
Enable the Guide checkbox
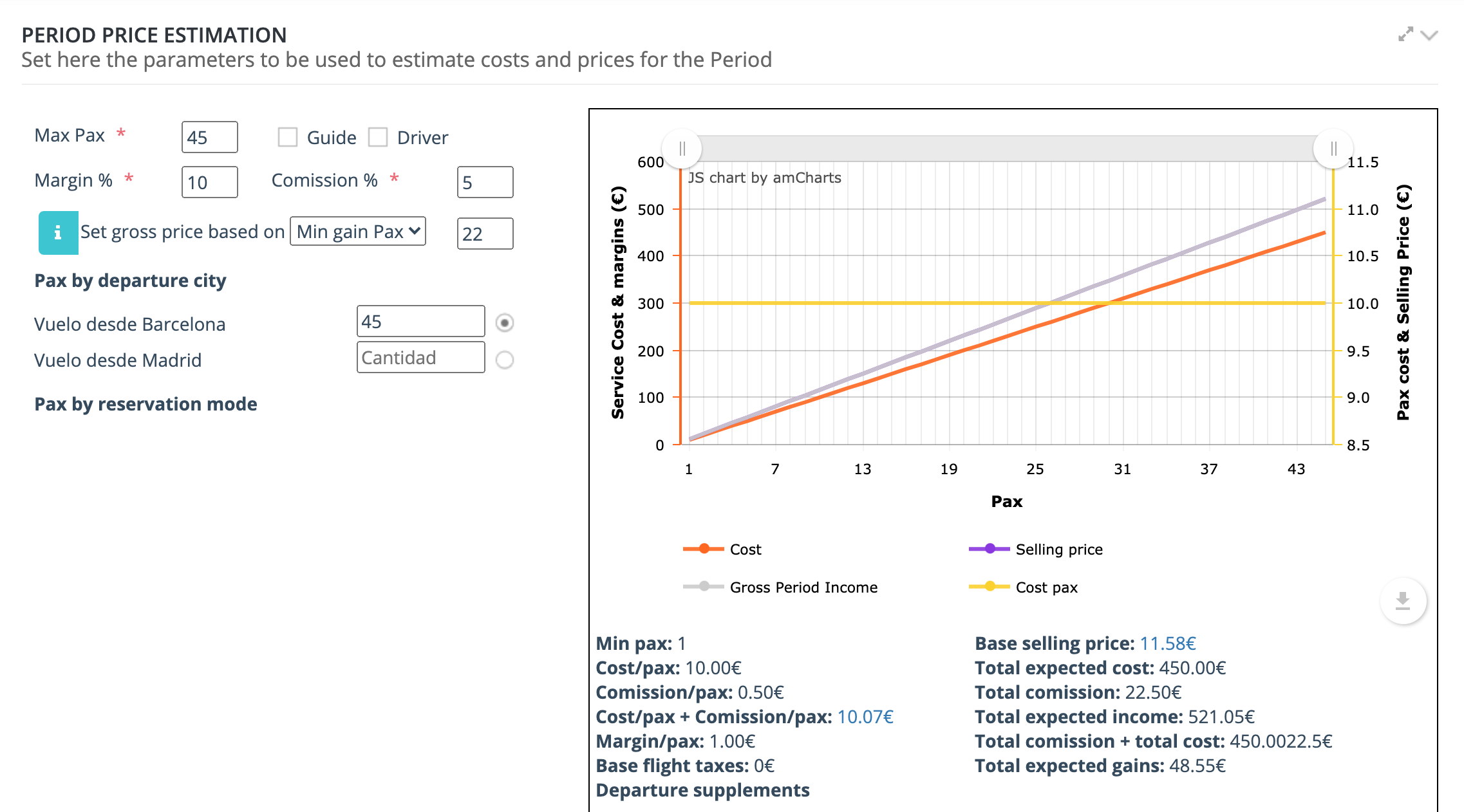286,136
